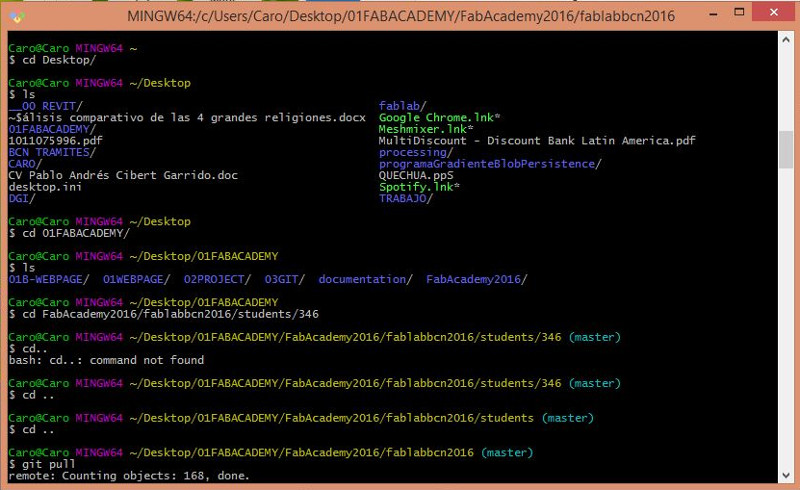
Task: Click the scrollbar up arrow
Action: [786, 39]
